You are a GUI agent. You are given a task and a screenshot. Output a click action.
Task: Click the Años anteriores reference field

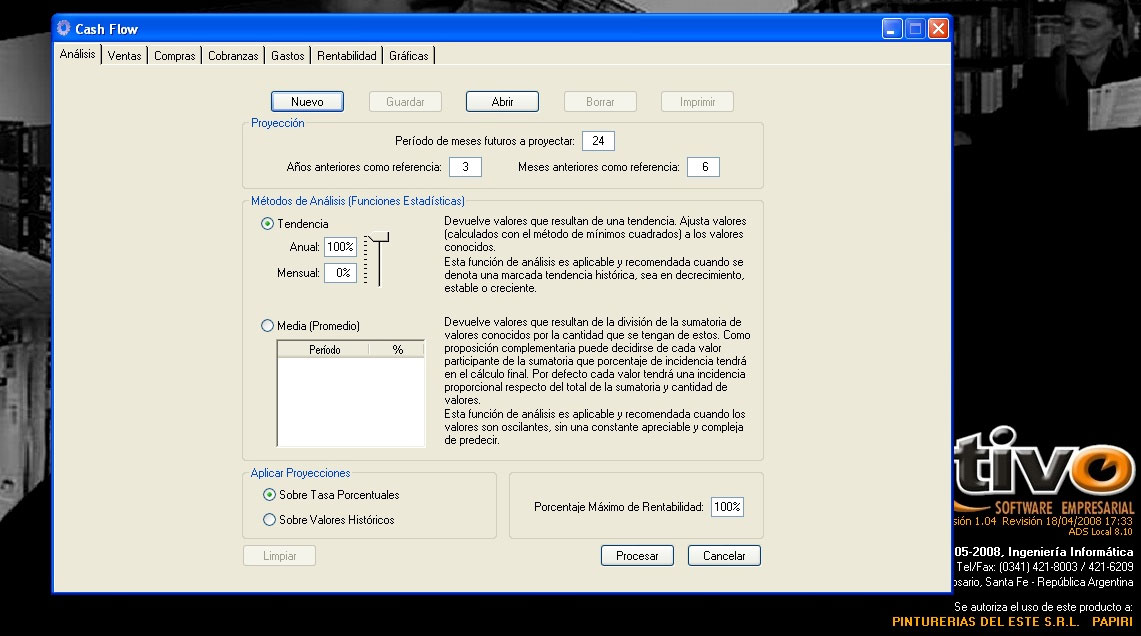tap(465, 167)
